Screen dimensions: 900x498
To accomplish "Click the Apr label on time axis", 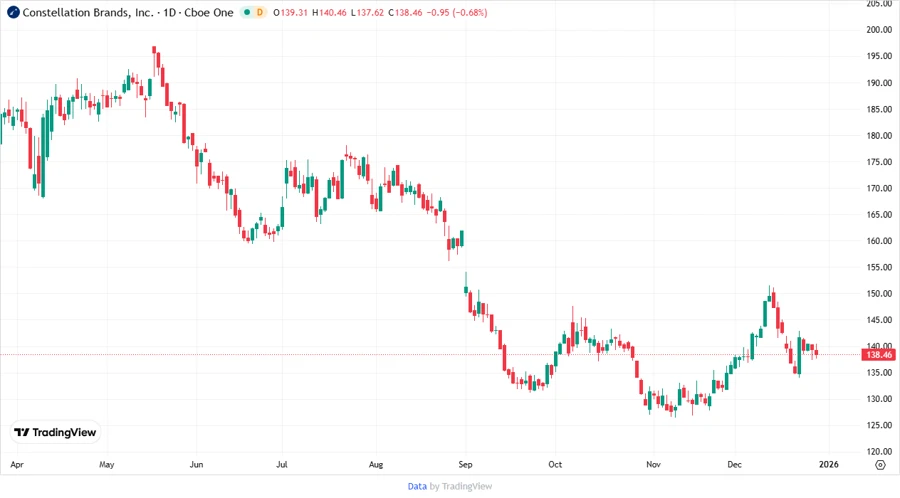I will point(17,464).
